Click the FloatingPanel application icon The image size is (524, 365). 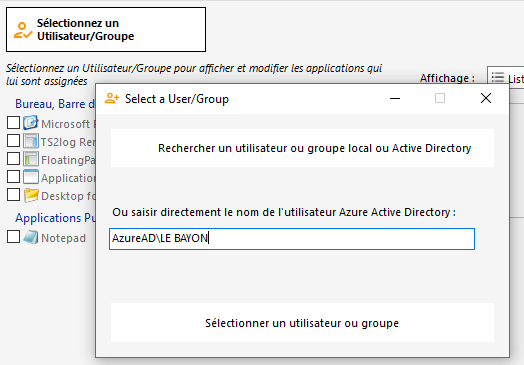(31, 159)
